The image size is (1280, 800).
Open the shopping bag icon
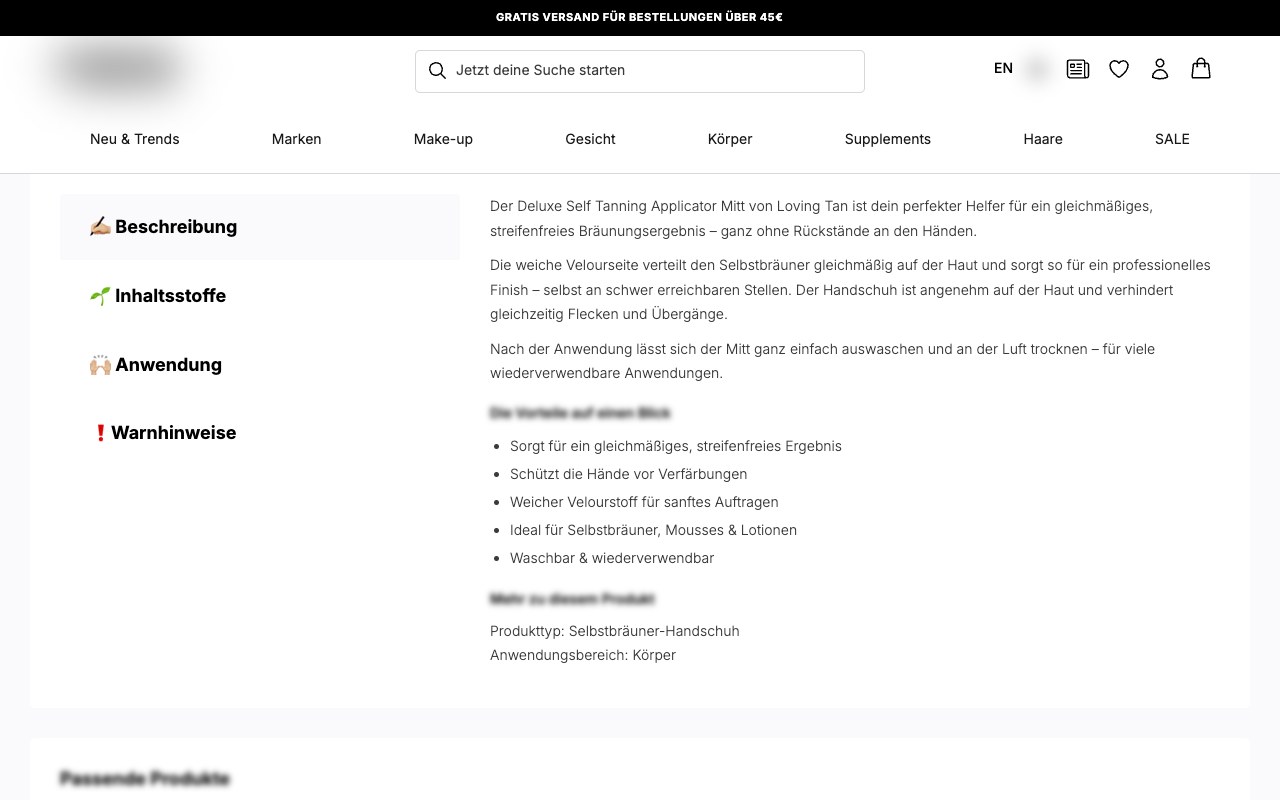point(1201,68)
